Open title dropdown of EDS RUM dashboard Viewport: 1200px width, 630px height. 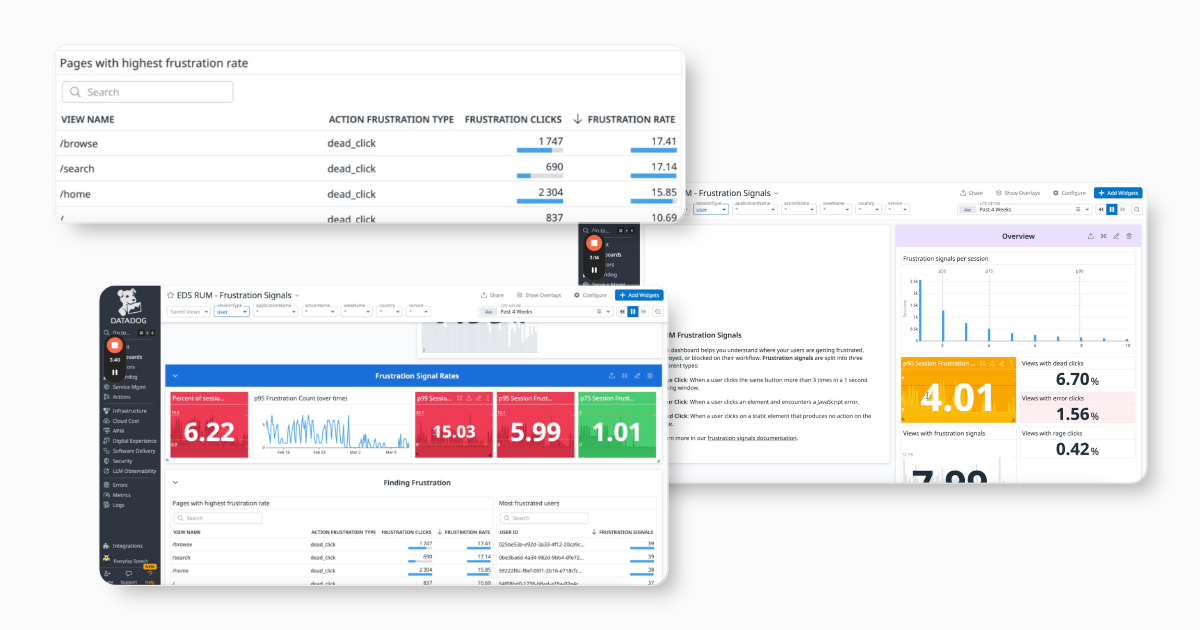pyautogui.click(x=298, y=295)
